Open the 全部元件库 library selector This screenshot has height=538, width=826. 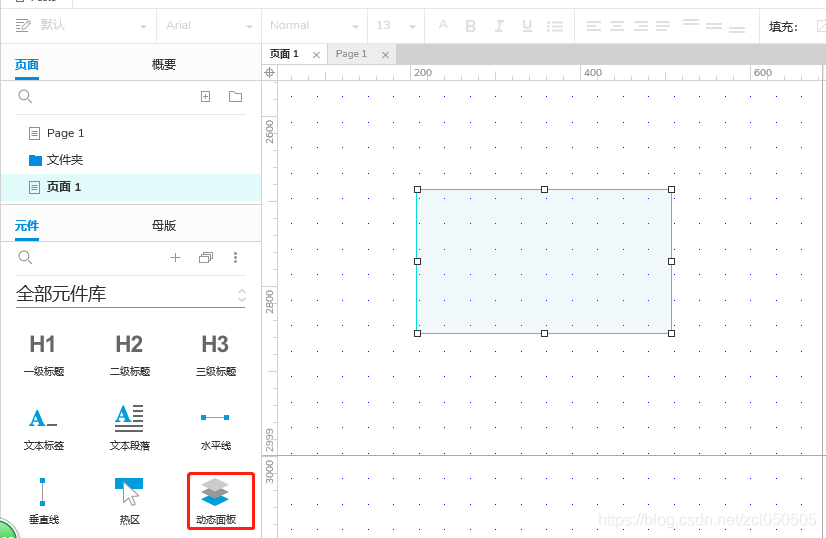click(x=131, y=294)
